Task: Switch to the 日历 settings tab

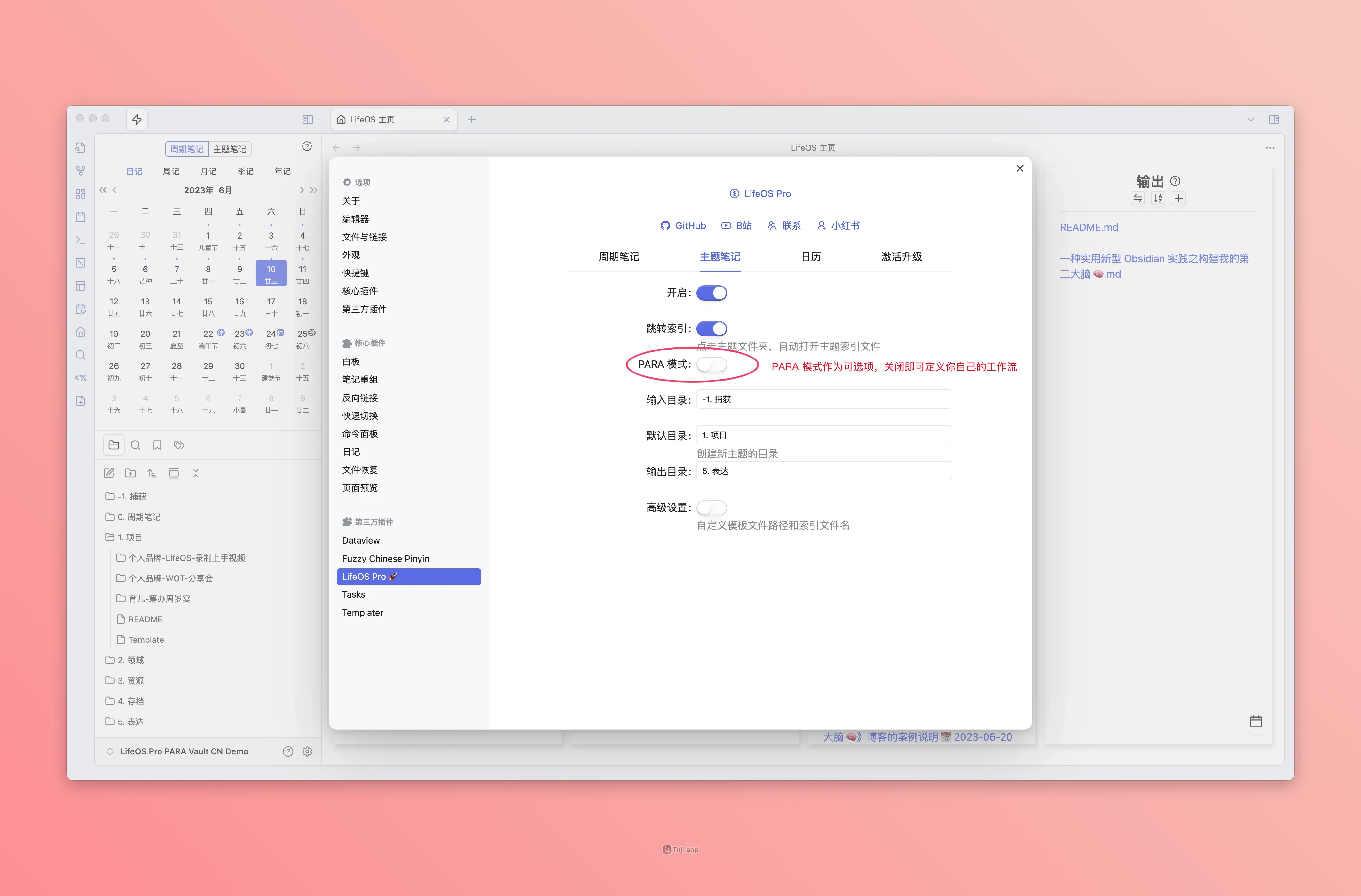Action: pos(810,257)
